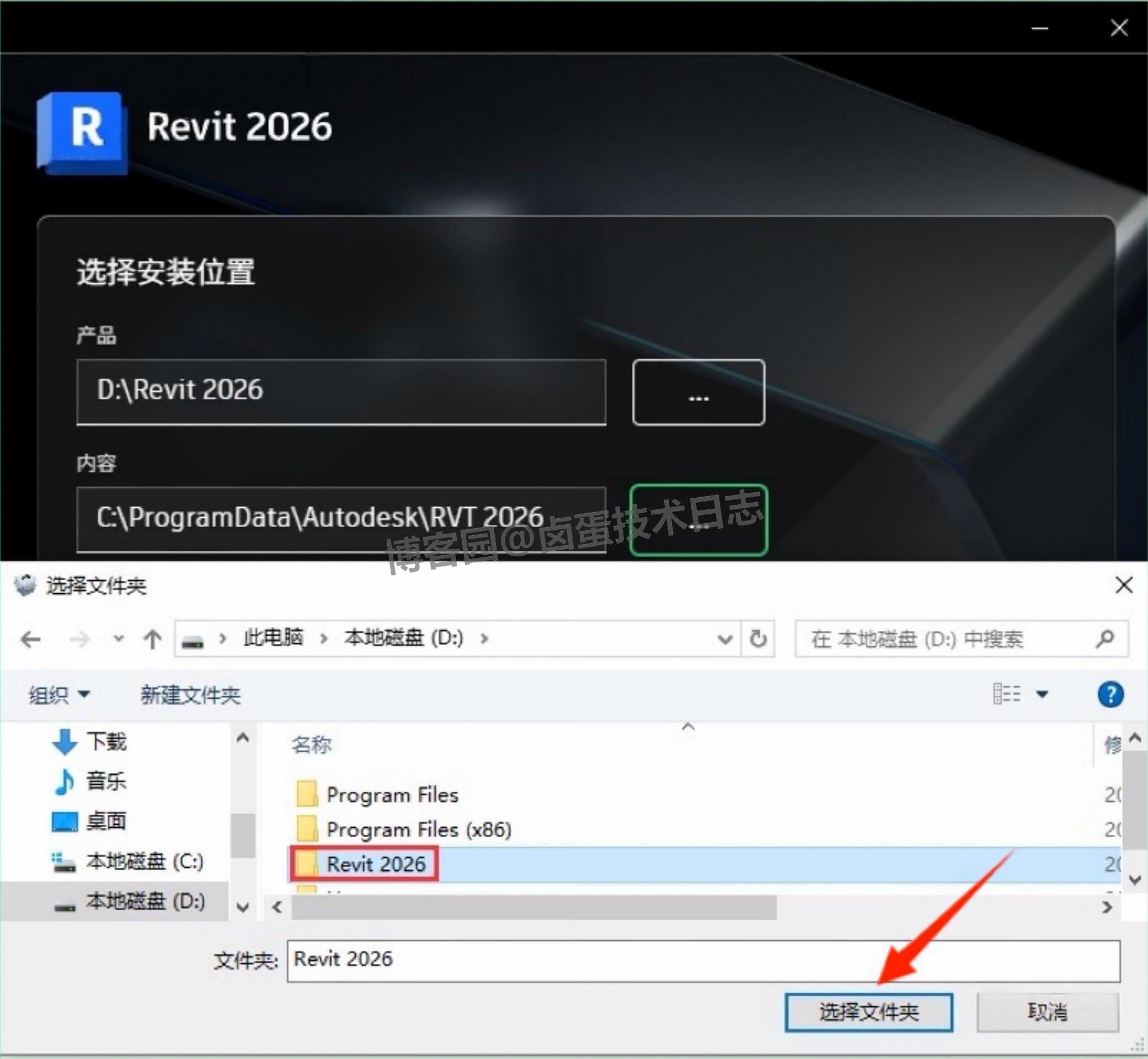Click the 此电脑 breadcrumb segment

click(x=273, y=638)
